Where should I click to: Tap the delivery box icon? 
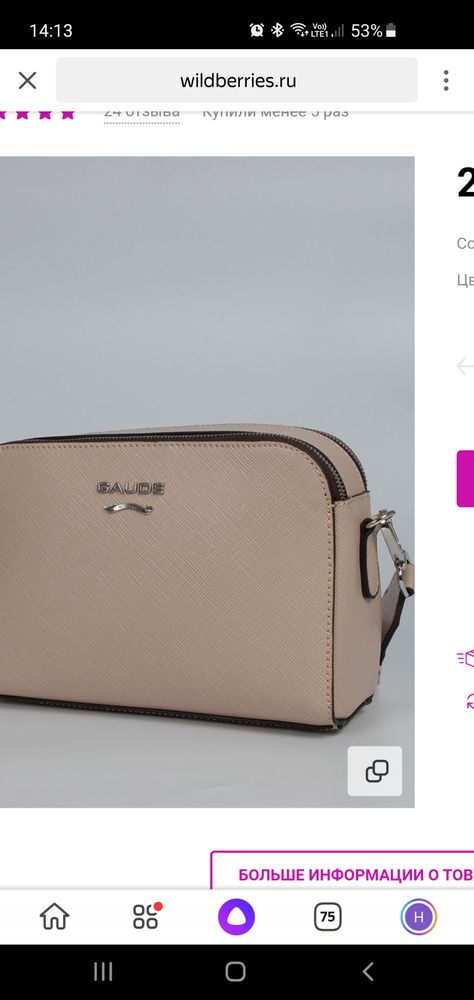point(466,658)
